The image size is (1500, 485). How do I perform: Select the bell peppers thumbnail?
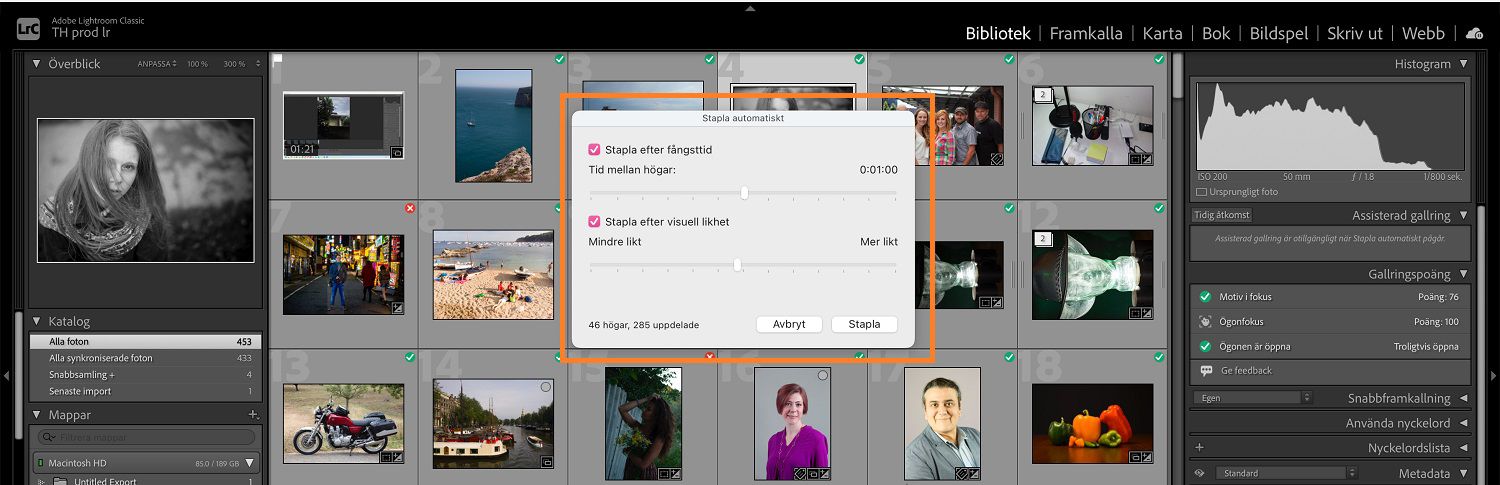tap(1092, 424)
